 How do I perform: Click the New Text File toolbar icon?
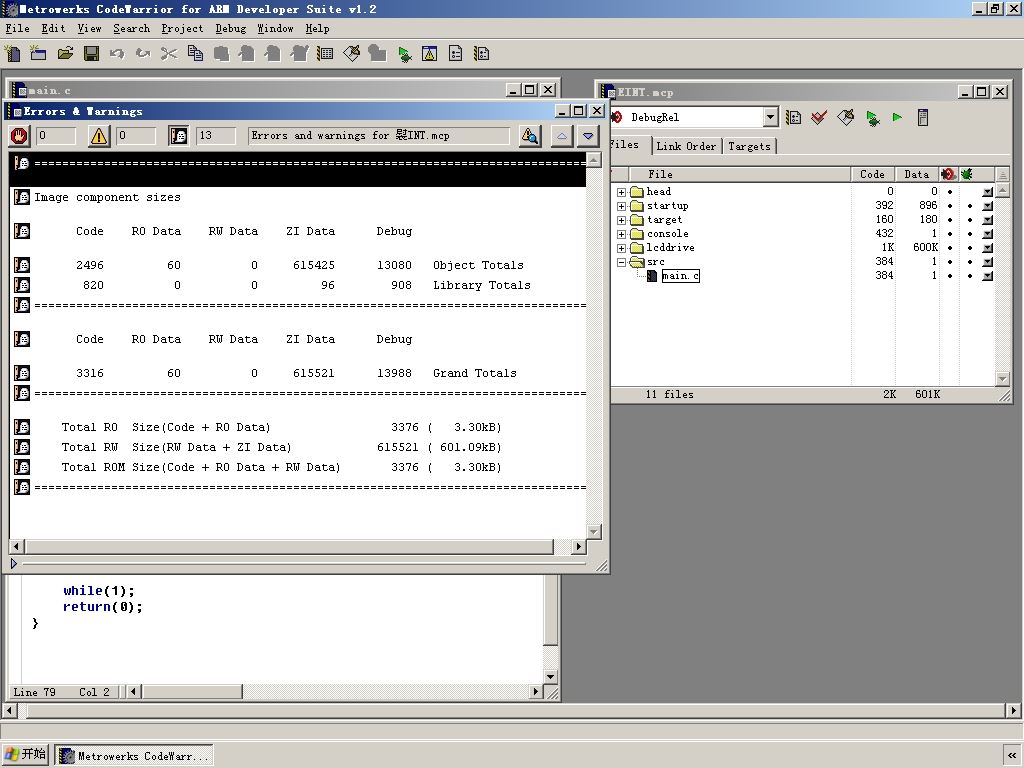[12, 54]
